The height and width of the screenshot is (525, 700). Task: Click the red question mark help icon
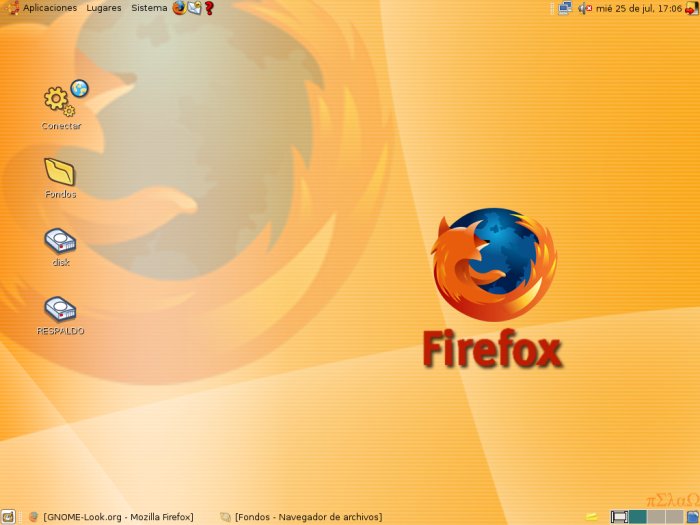point(209,8)
